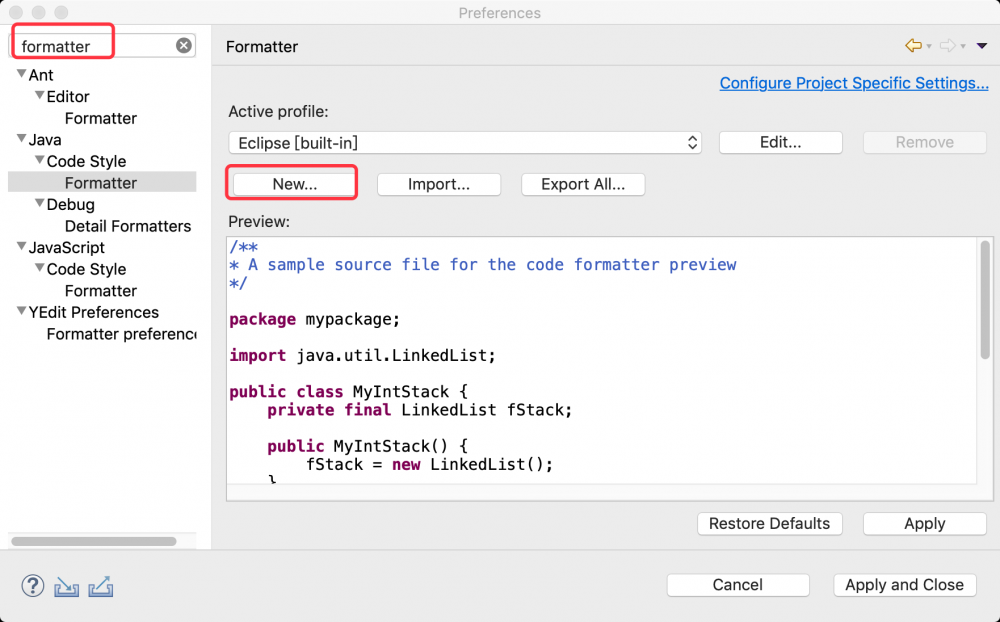Viewport: 1000px width, 622px height.
Task: Click the Import... button
Action: 438,184
